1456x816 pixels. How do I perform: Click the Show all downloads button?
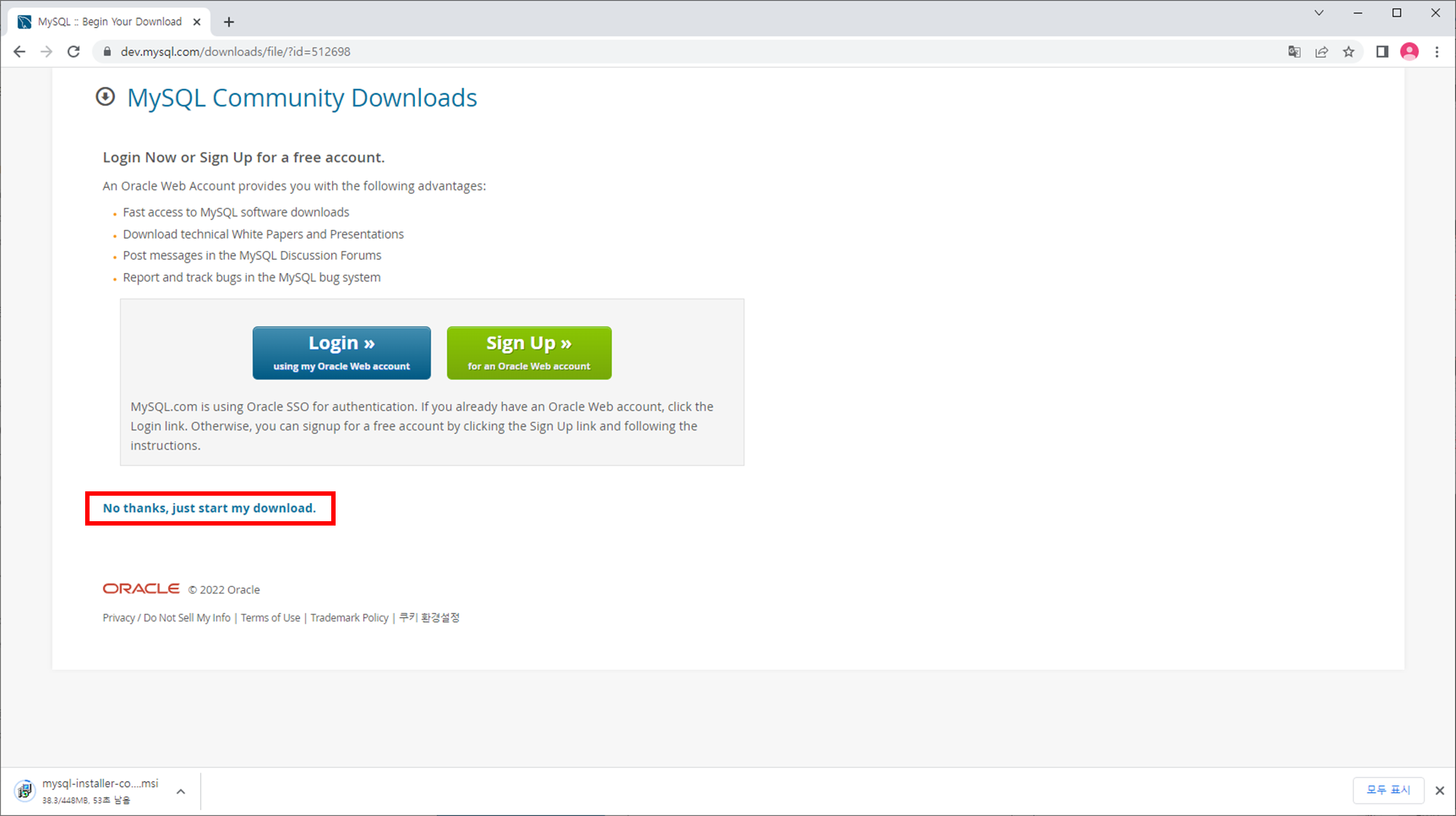1388,790
